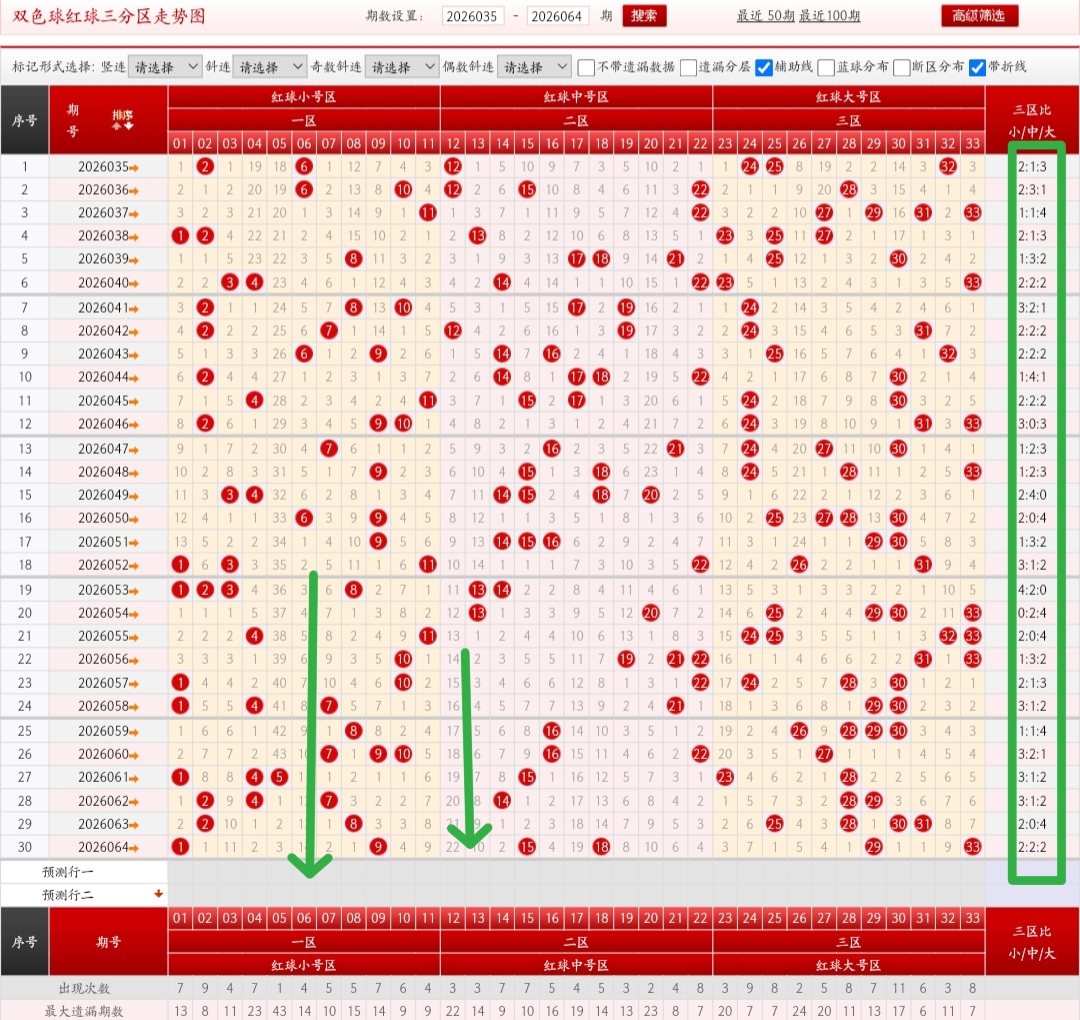Click the start period field showing 2026035
This screenshot has width=1080, height=1020.
click(x=471, y=16)
